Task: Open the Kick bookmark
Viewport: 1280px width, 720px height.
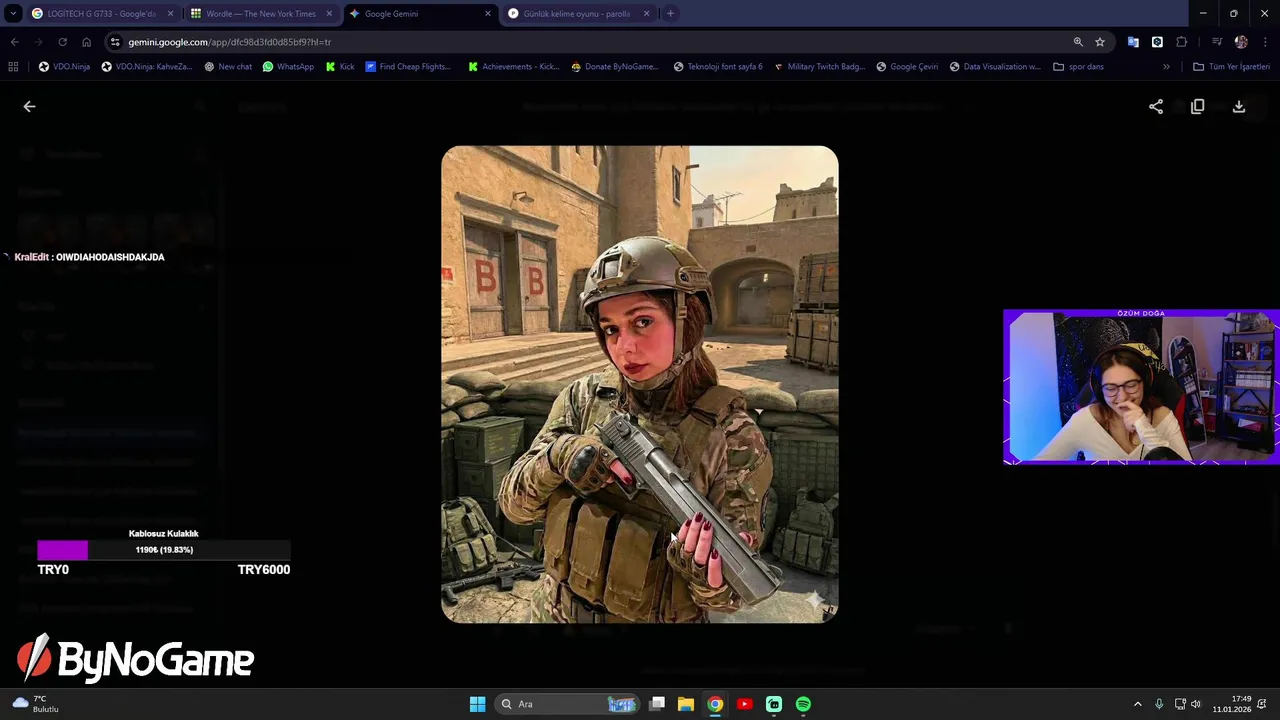Action: pos(340,67)
